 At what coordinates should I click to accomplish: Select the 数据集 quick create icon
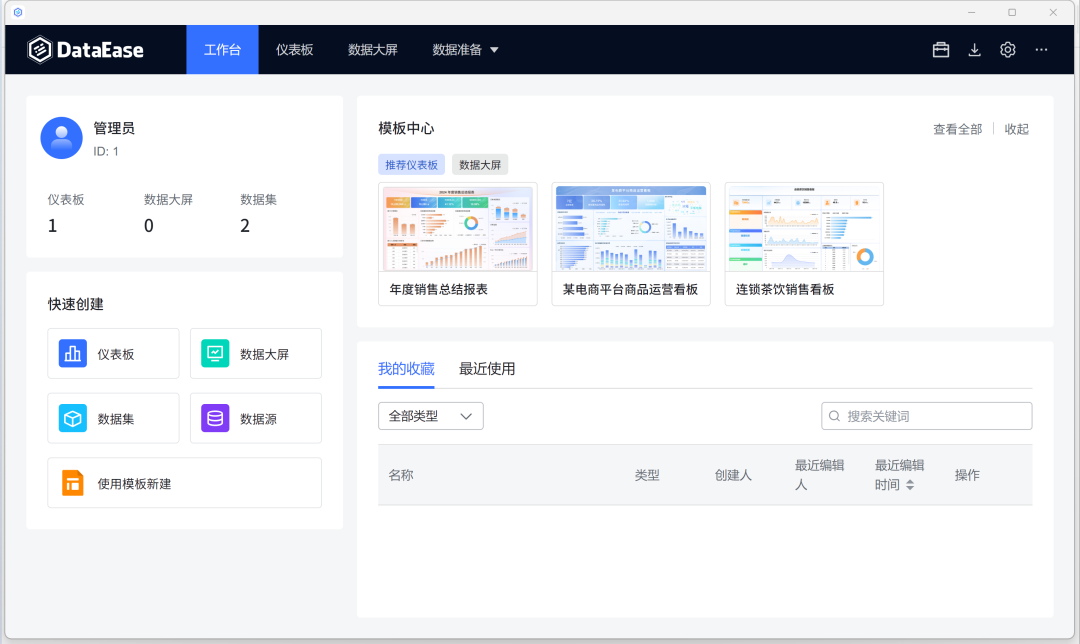click(71, 418)
